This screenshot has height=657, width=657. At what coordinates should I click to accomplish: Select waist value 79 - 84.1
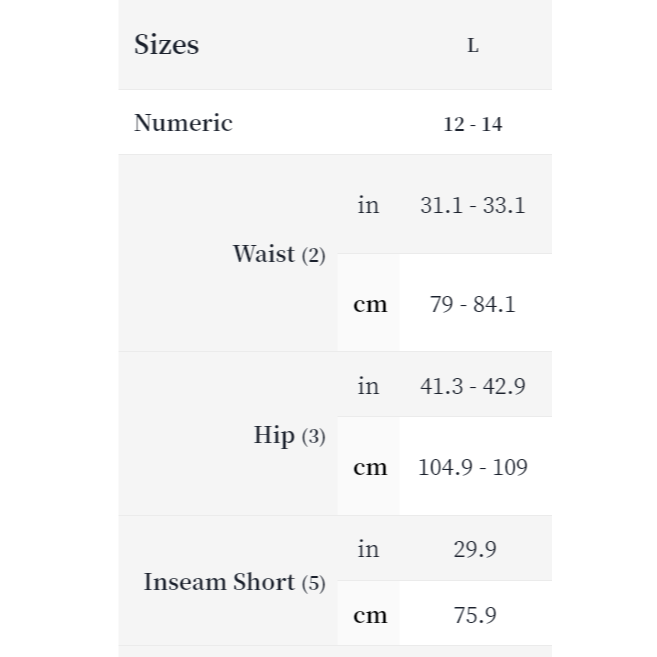pos(473,304)
